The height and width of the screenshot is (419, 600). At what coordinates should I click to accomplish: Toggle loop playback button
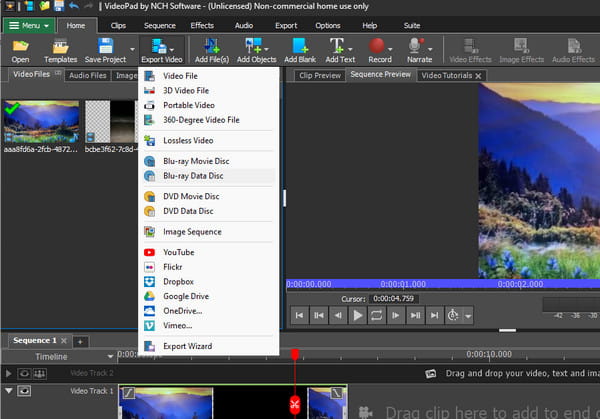click(377, 315)
